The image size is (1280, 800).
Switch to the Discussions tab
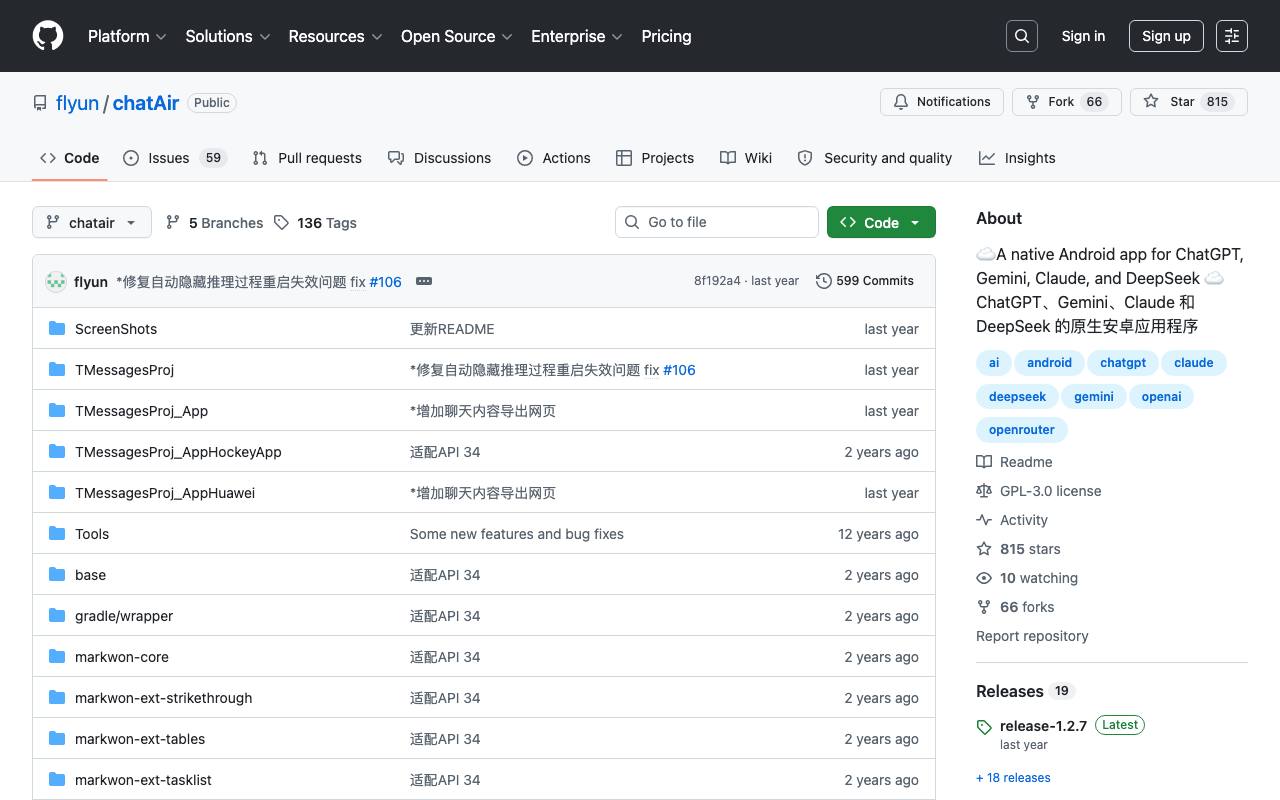(x=439, y=158)
